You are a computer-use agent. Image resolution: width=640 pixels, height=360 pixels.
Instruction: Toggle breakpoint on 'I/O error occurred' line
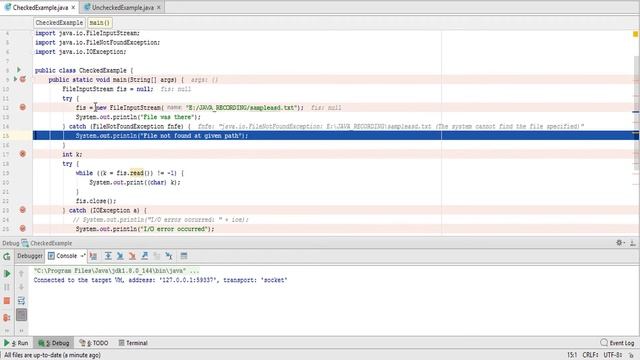23,229
